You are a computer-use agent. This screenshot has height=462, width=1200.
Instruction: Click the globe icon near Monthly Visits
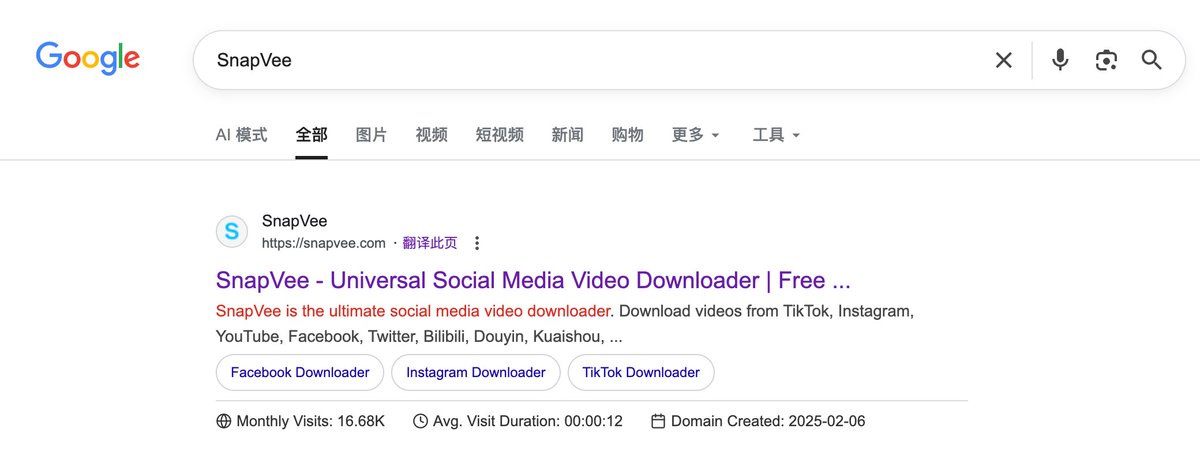[224, 421]
